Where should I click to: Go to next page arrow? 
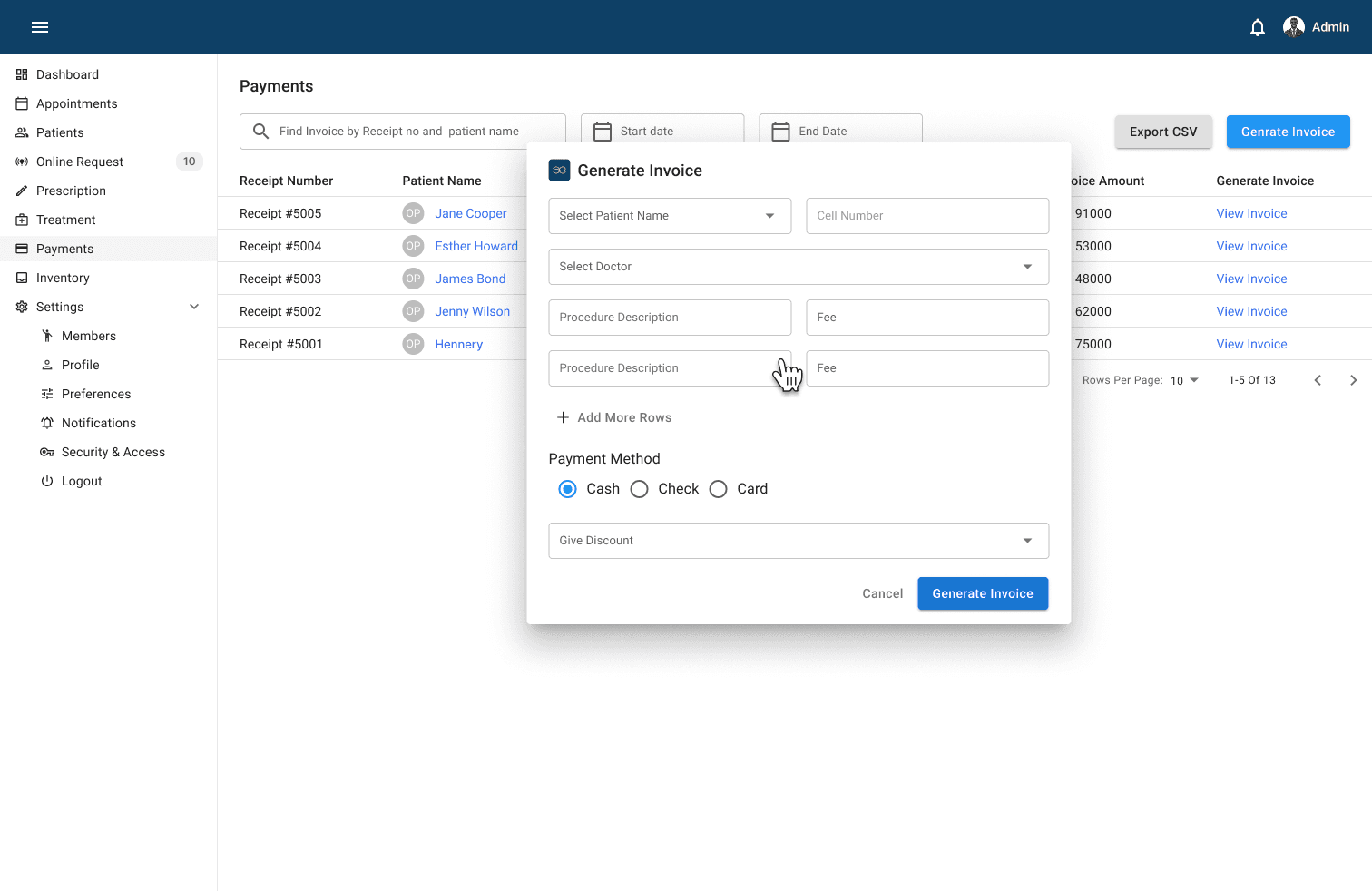coord(1353,380)
